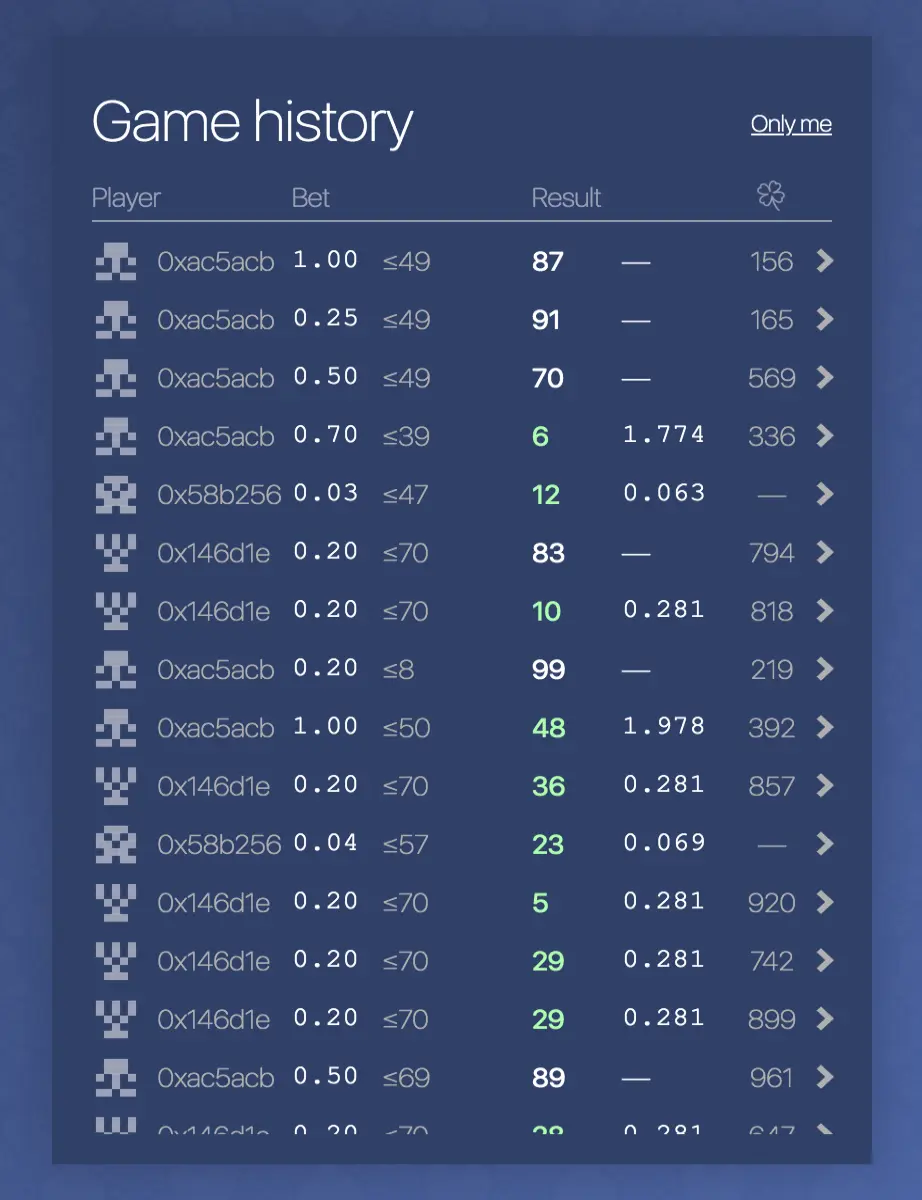
Task: Click the losing result 70
Action: tap(548, 378)
